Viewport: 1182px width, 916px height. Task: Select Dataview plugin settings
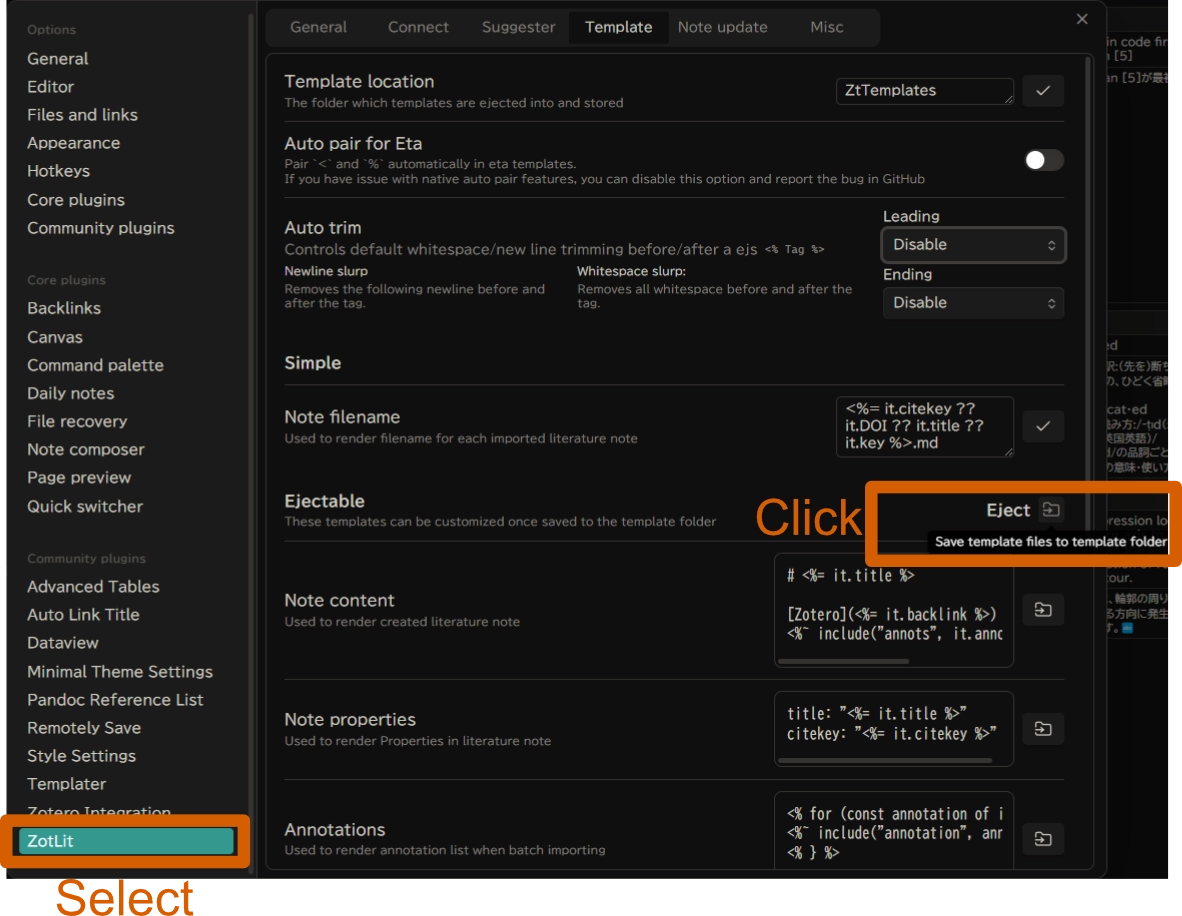[63, 643]
